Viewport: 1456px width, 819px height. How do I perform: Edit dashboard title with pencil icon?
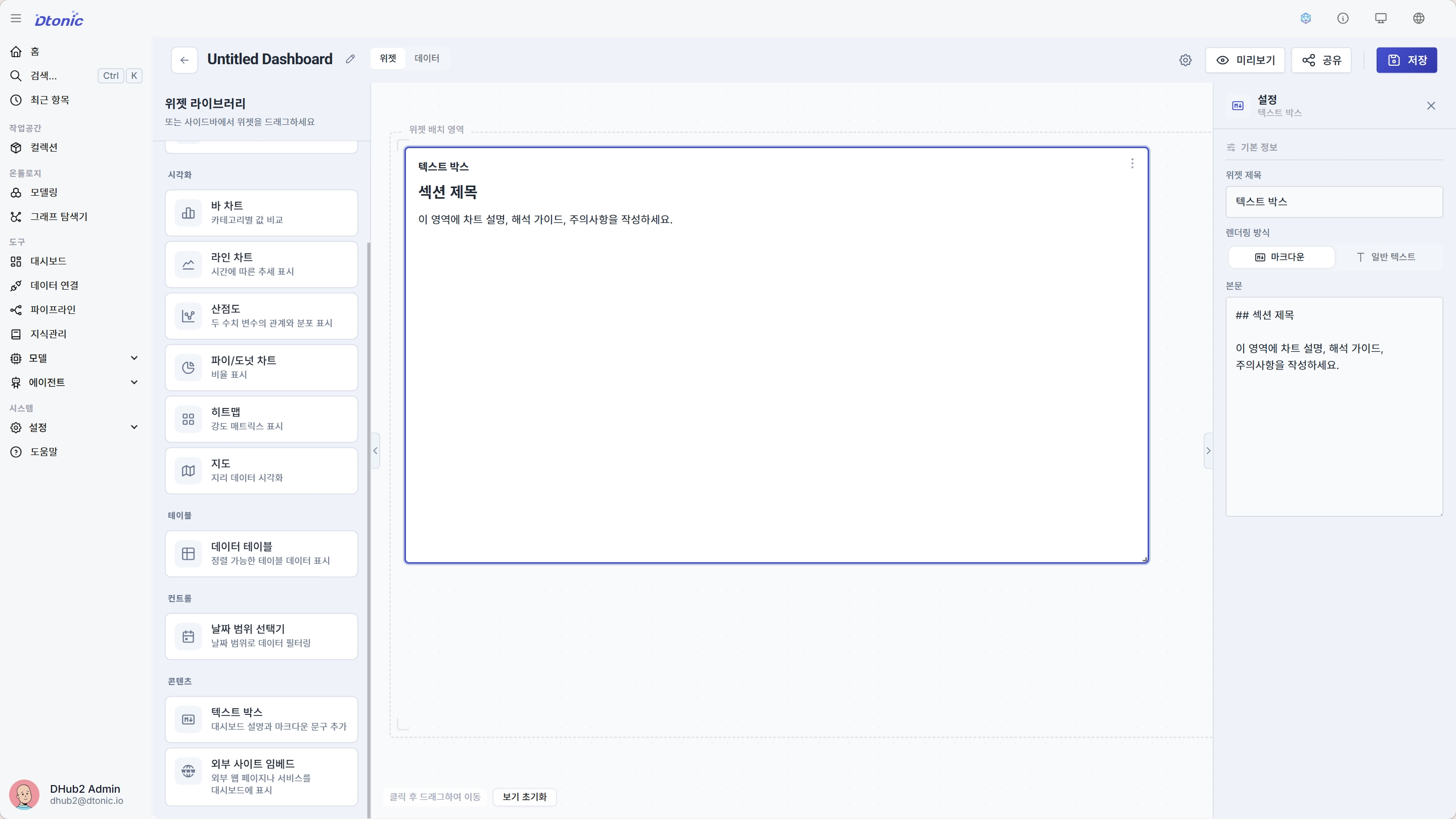pos(350,59)
